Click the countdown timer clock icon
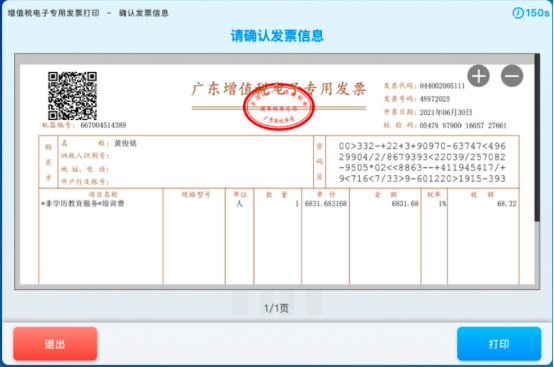This screenshot has height=367, width=554. (518, 13)
